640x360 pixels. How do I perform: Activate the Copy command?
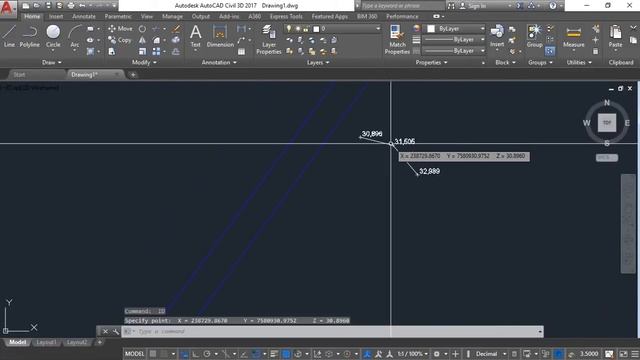tap(120, 40)
